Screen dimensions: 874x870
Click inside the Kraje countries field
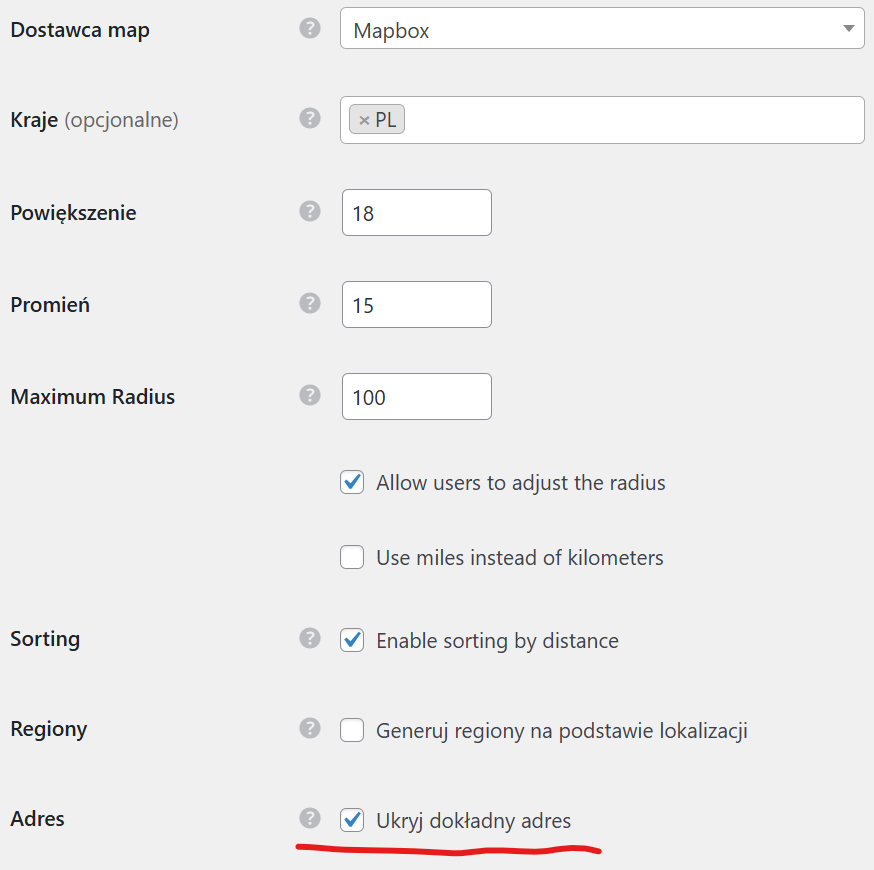[630, 120]
